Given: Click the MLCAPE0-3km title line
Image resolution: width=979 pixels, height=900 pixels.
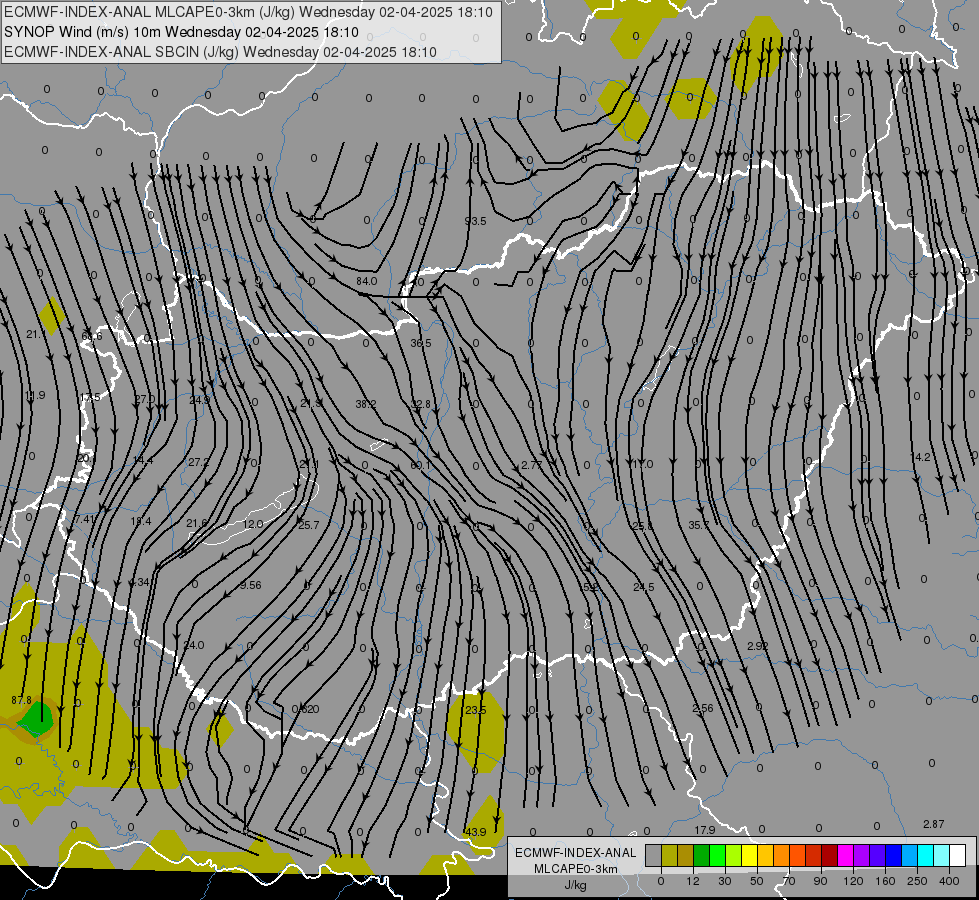Looking at the screenshot, I should pos(248,12).
